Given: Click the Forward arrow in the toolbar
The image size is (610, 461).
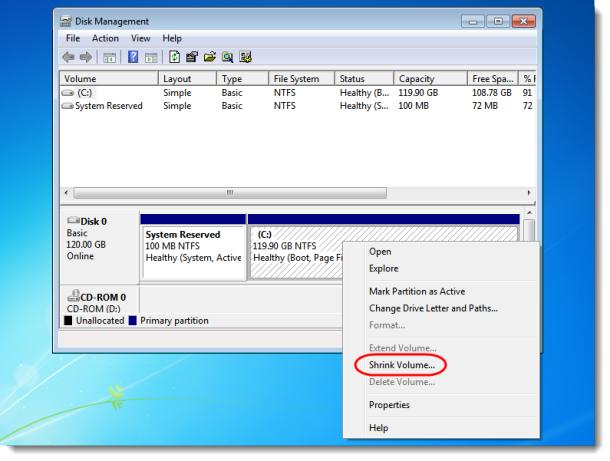Looking at the screenshot, I should [x=87, y=57].
